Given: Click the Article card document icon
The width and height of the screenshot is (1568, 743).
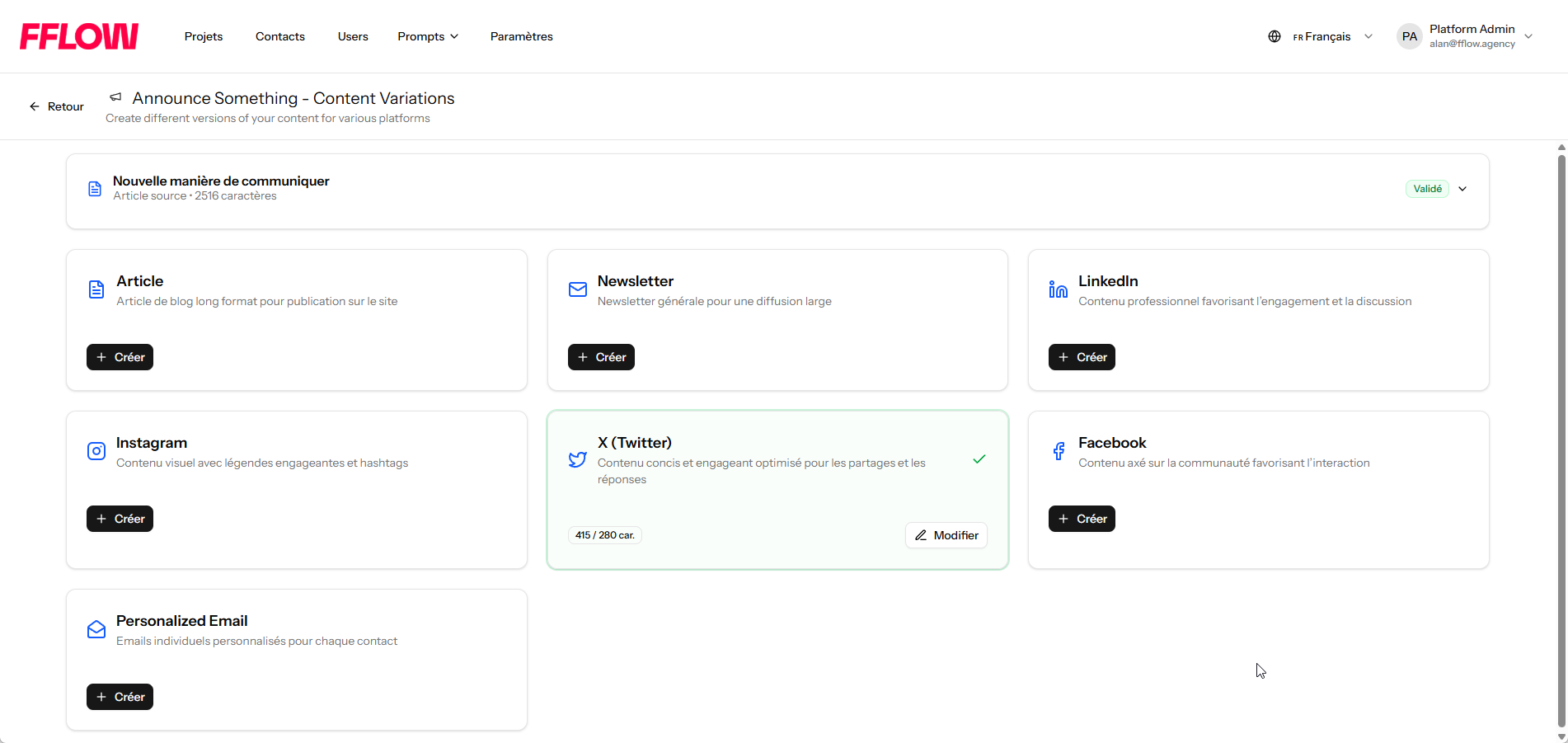Looking at the screenshot, I should click(96, 289).
